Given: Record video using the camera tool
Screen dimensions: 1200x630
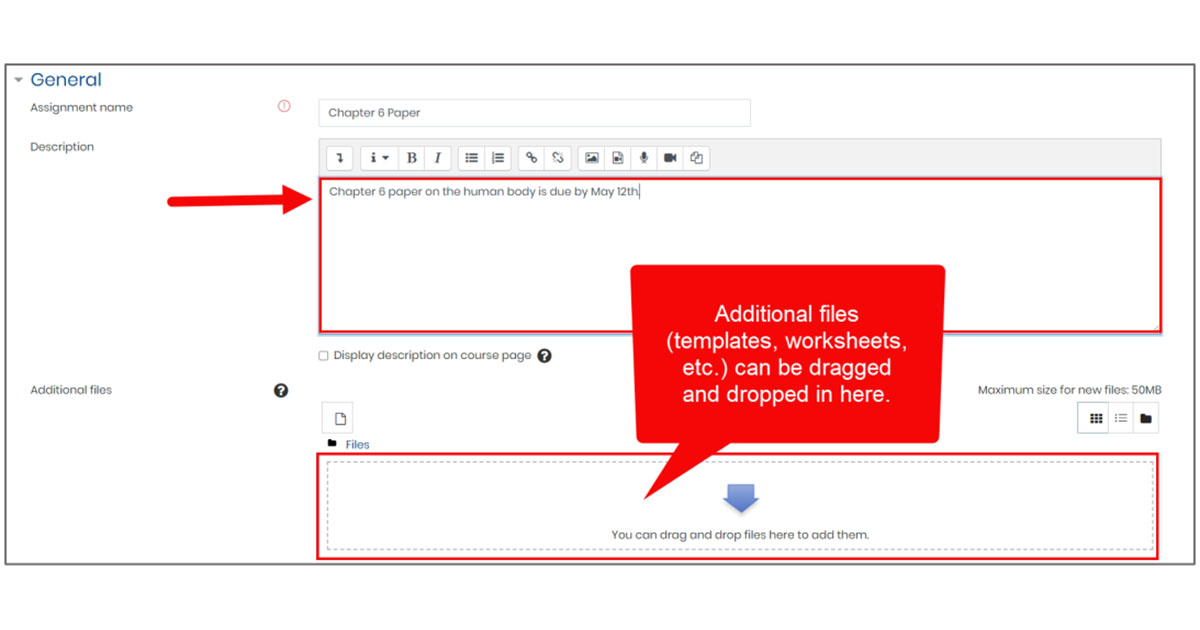Looking at the screenshot, I should coord(670,157).
